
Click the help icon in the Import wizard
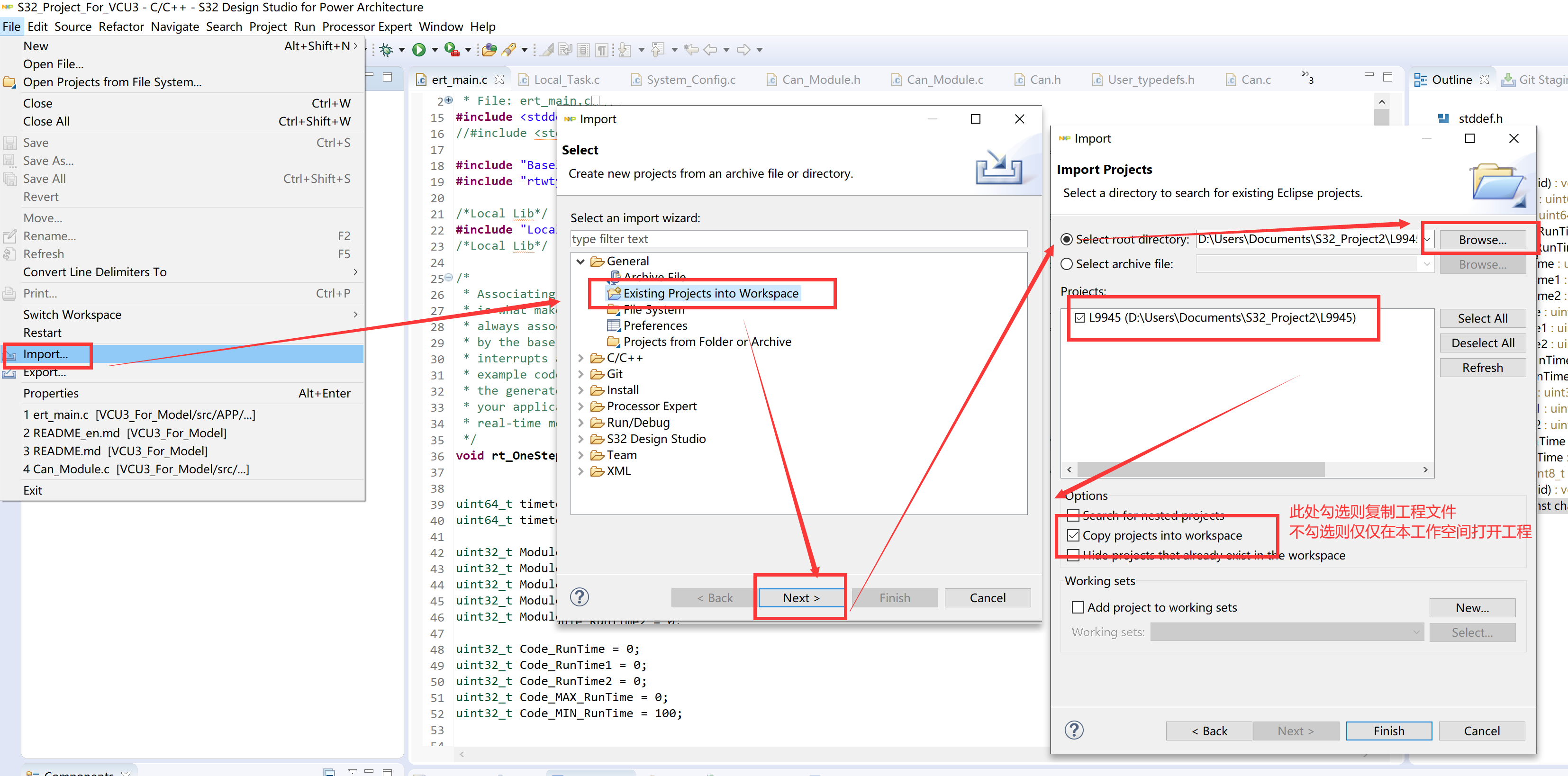click(579, 597)
